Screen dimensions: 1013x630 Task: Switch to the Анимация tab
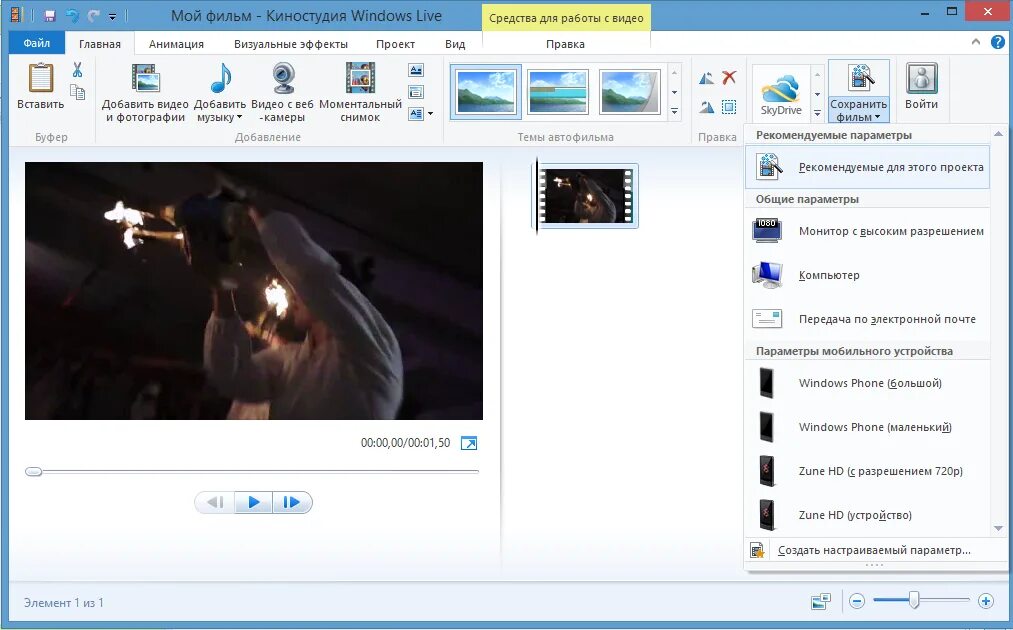pos(176,44)
